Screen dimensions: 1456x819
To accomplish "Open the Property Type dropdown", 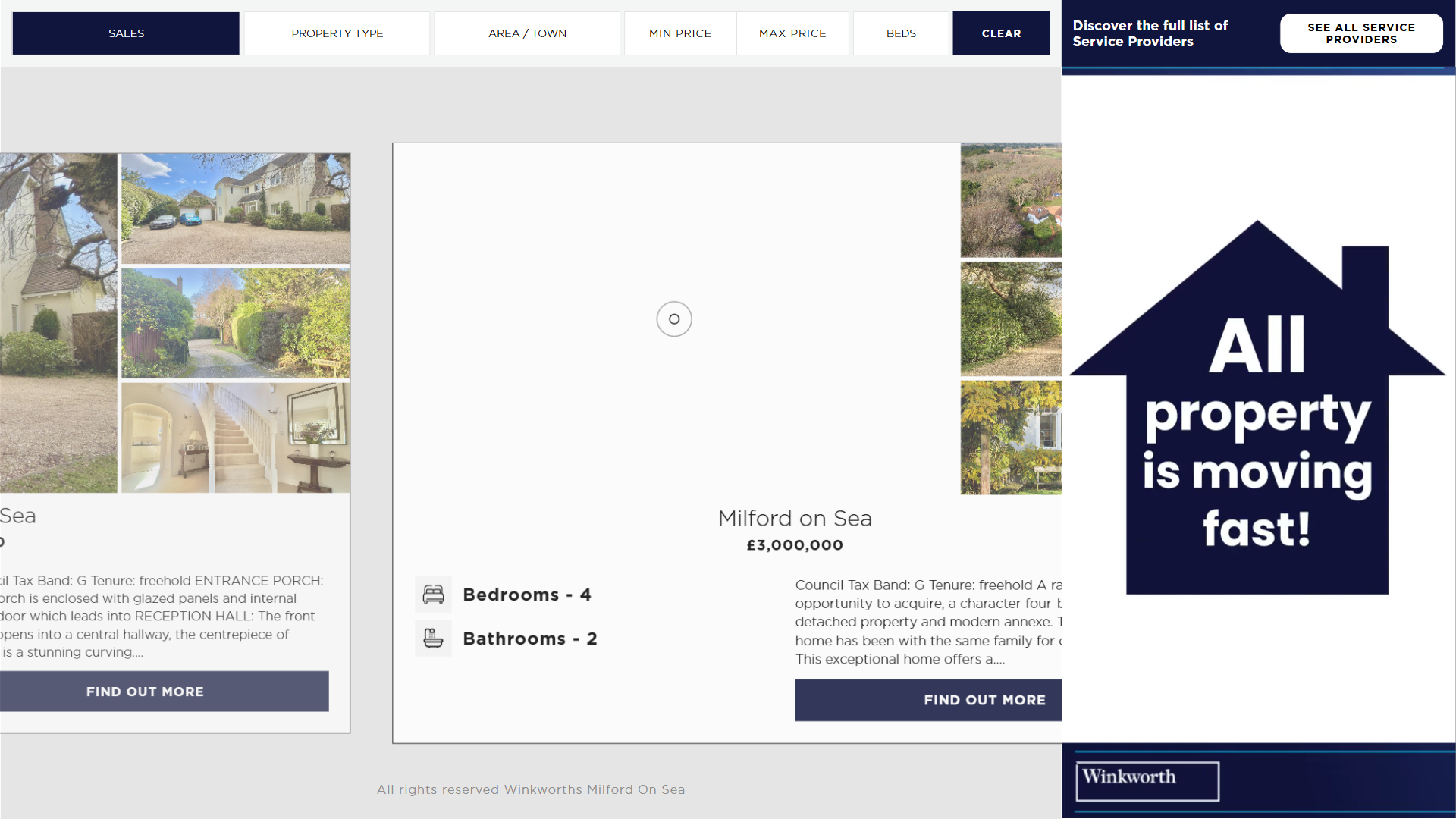I will pos(337,33).
